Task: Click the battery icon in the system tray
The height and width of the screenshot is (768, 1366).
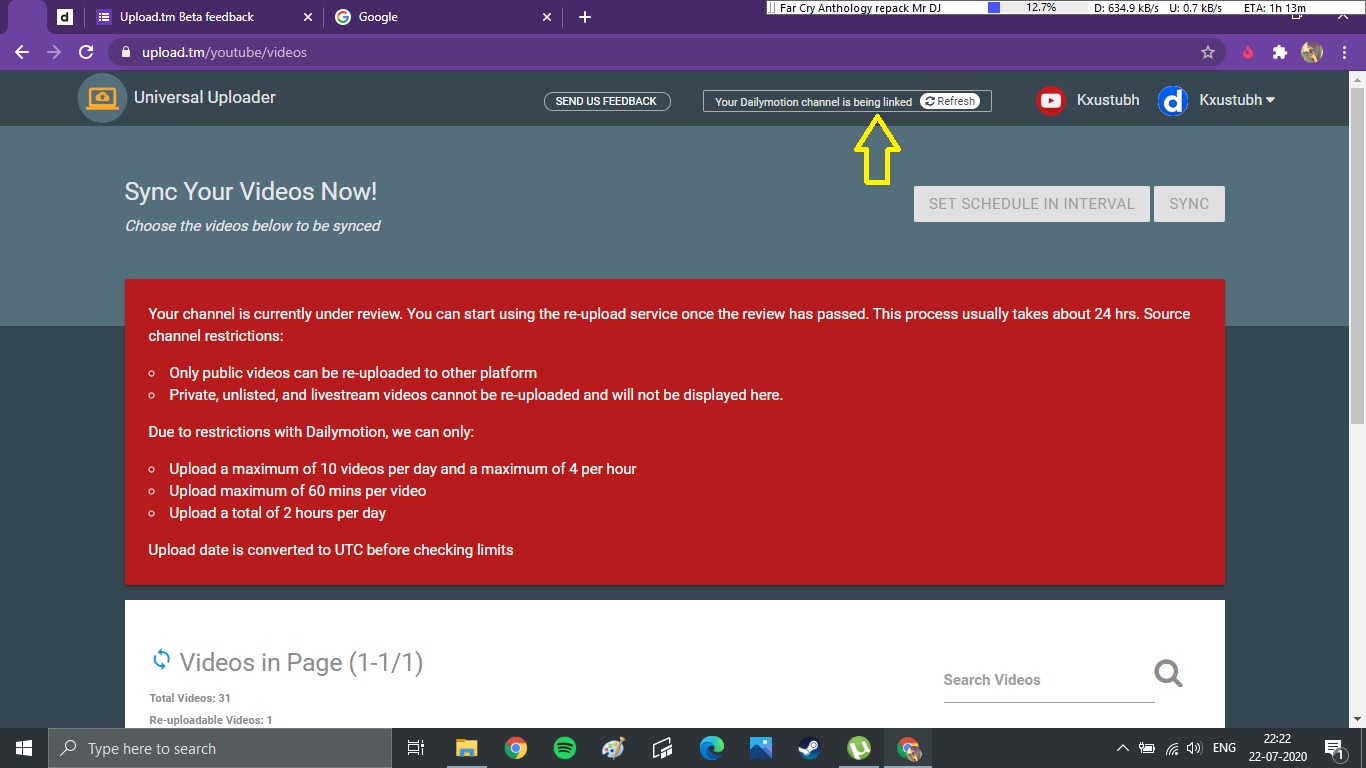Action: coord(1147,748)
